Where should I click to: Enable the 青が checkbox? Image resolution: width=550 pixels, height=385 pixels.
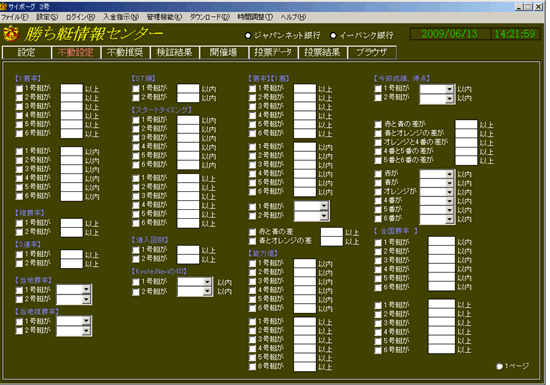pyautogui.click(x=378, y=183)
